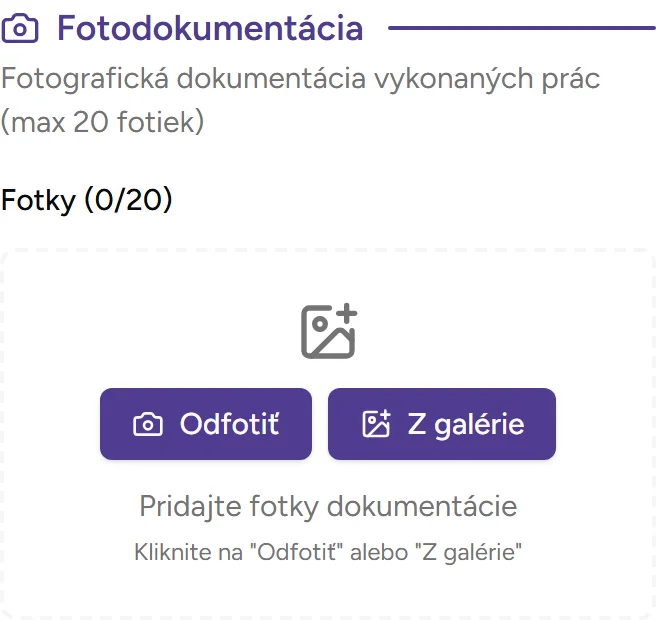The image size is (656, 620).
Task: Click the purple divider line next to heading
Action: [520, 29]
